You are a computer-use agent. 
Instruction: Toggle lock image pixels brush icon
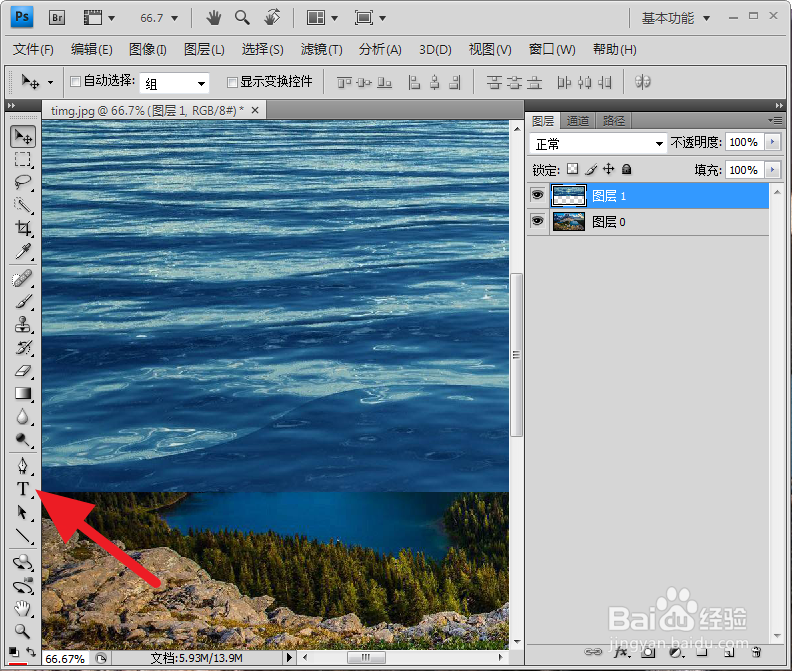pos(591,169)
